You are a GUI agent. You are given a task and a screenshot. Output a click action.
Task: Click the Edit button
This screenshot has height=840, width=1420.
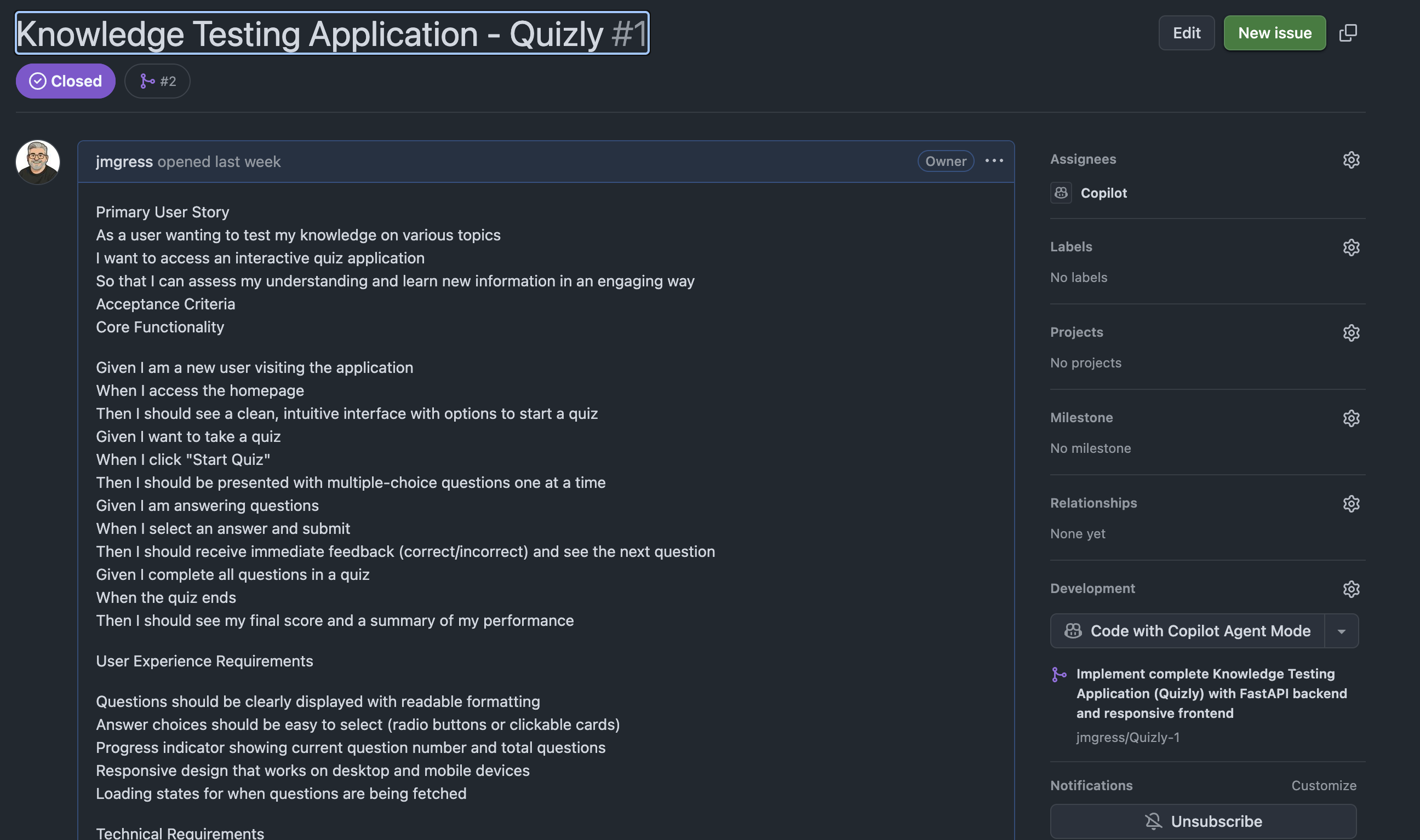click(1186, 33)
